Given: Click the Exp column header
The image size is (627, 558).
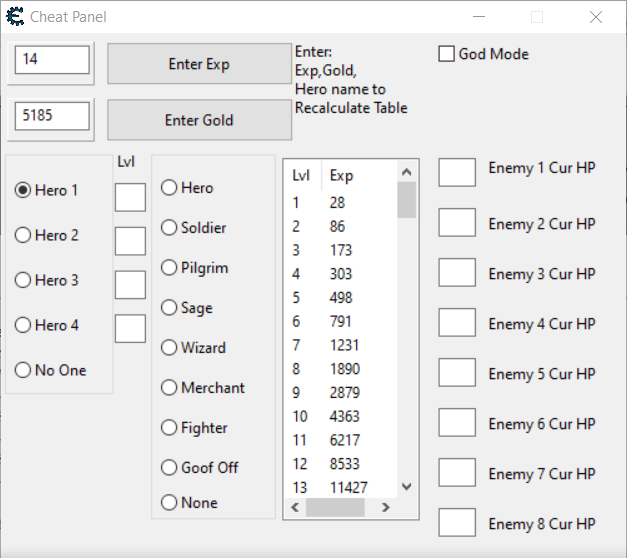Looking at the screenshot, I should pos(342,176).
